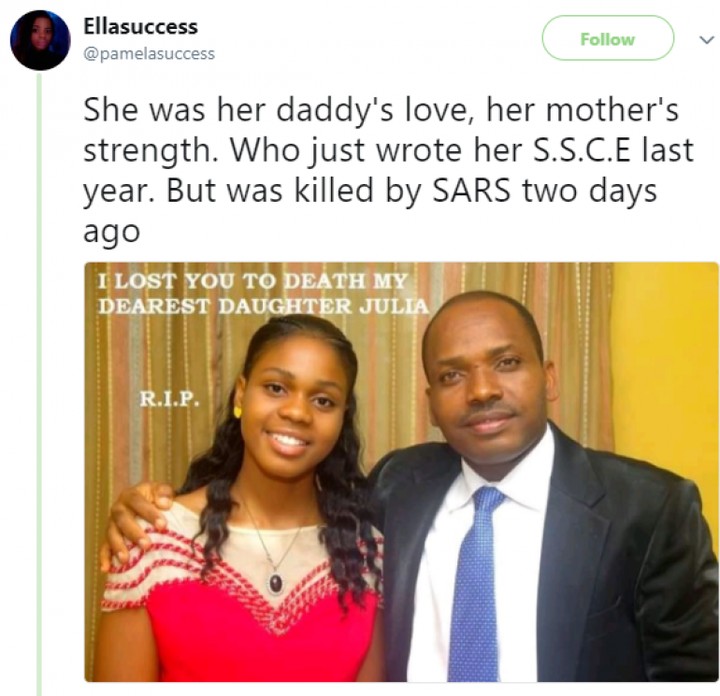Image resolution: width=720 pixels, height=696 pixels.
Task: Click the Ellasuccess profile avatar
Action: click(40, 41)
